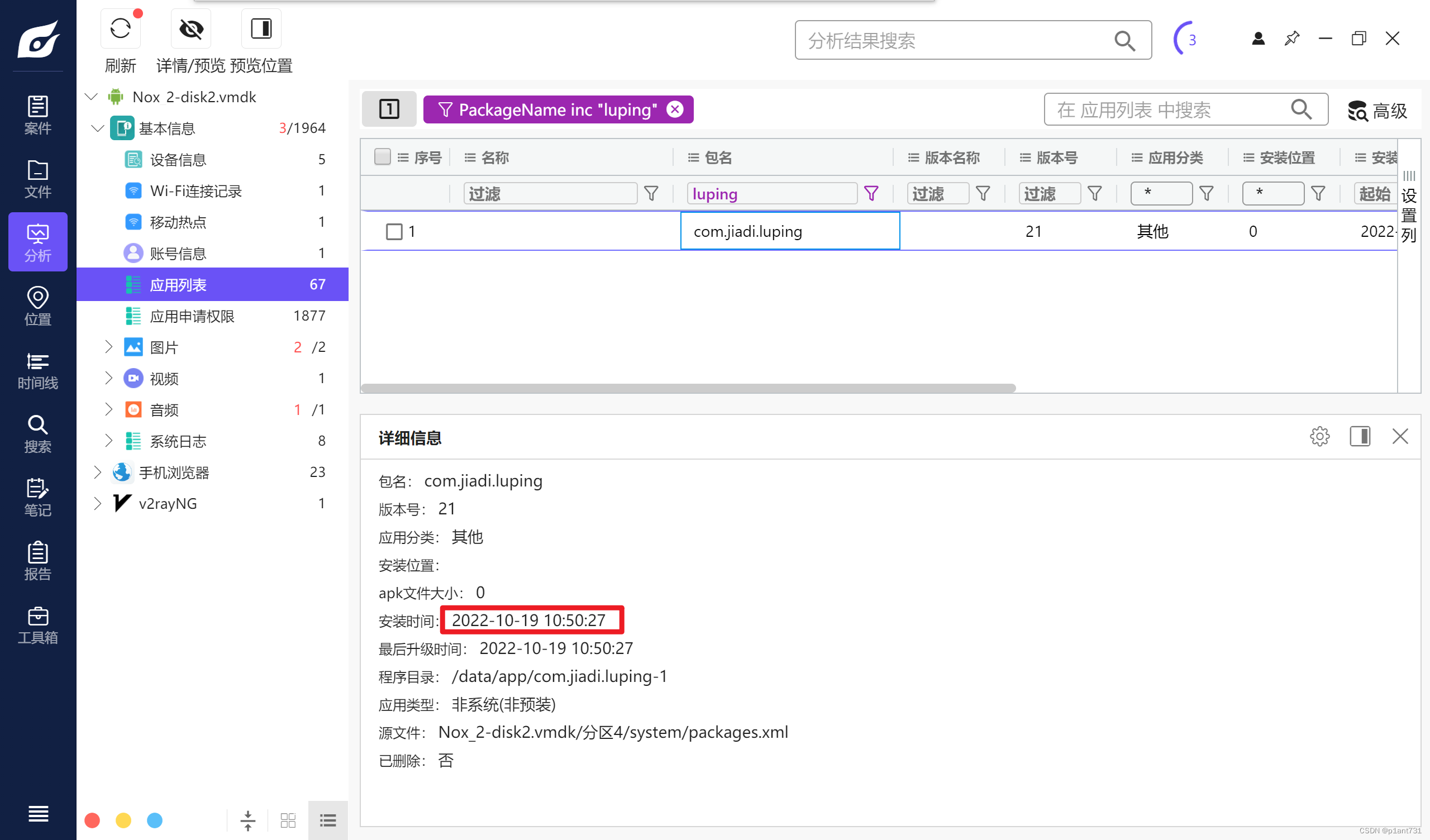Open the toolbox (工具箱) sidebar icon
The width and height of the screenshot is (1430, 840).
coord(37,624)
